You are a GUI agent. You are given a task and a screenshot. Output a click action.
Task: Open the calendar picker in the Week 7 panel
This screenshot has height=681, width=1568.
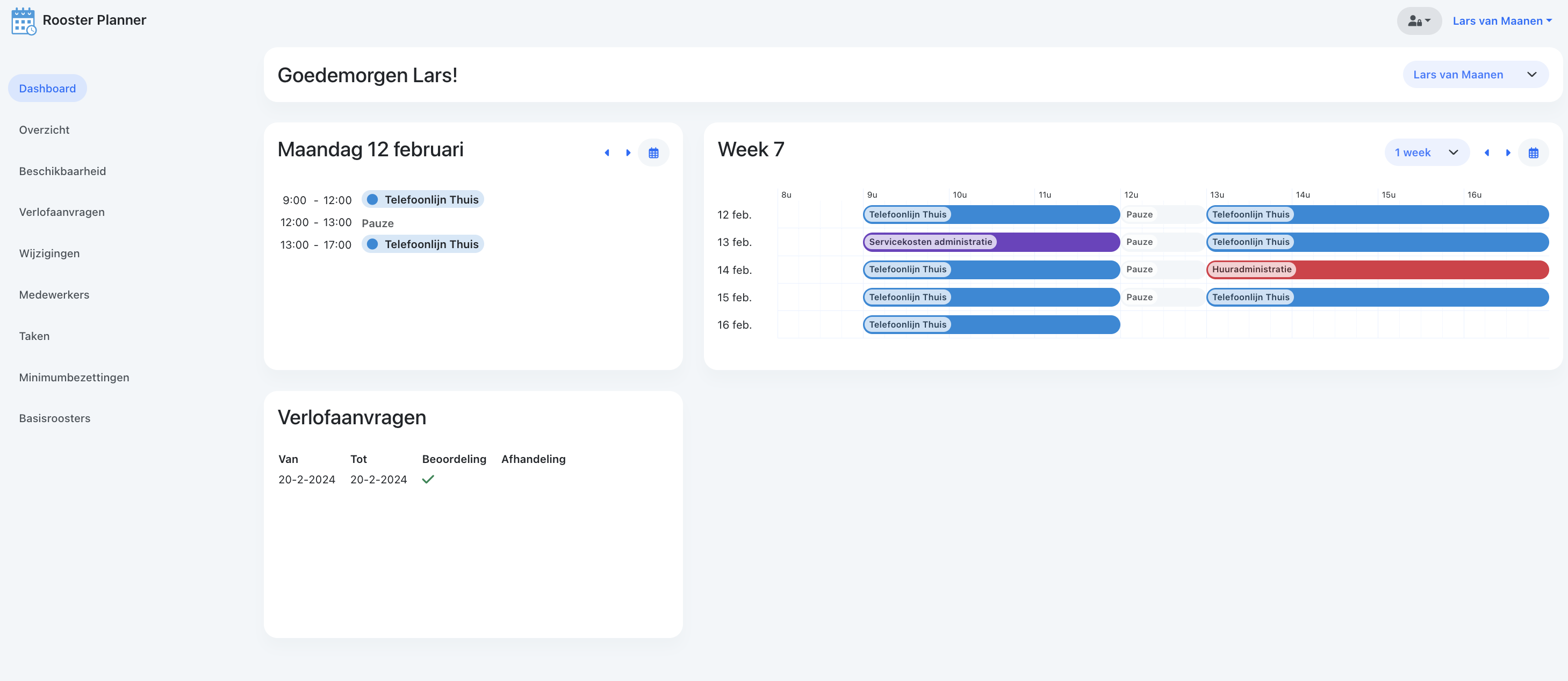click(x=1535, y=152)
